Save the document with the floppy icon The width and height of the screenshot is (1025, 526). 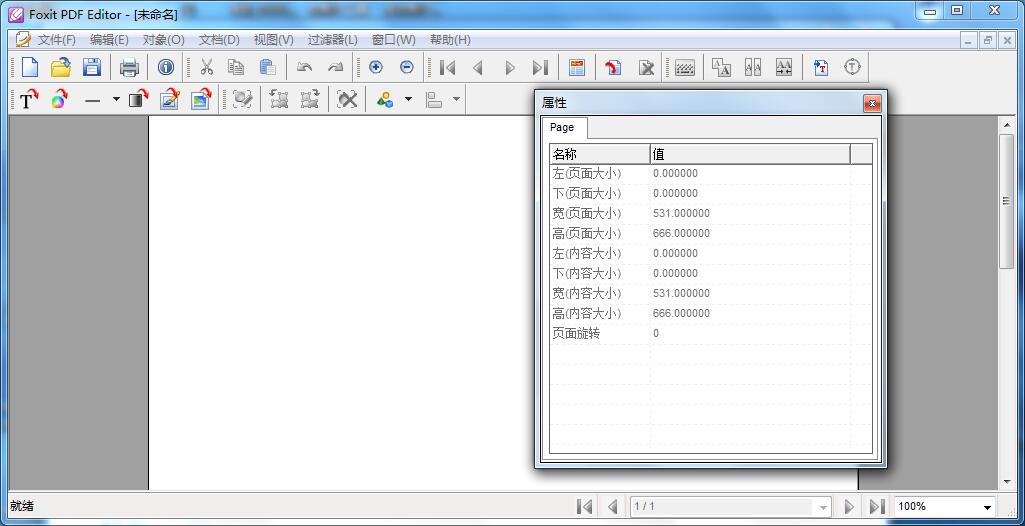click(x=92, y=67)
